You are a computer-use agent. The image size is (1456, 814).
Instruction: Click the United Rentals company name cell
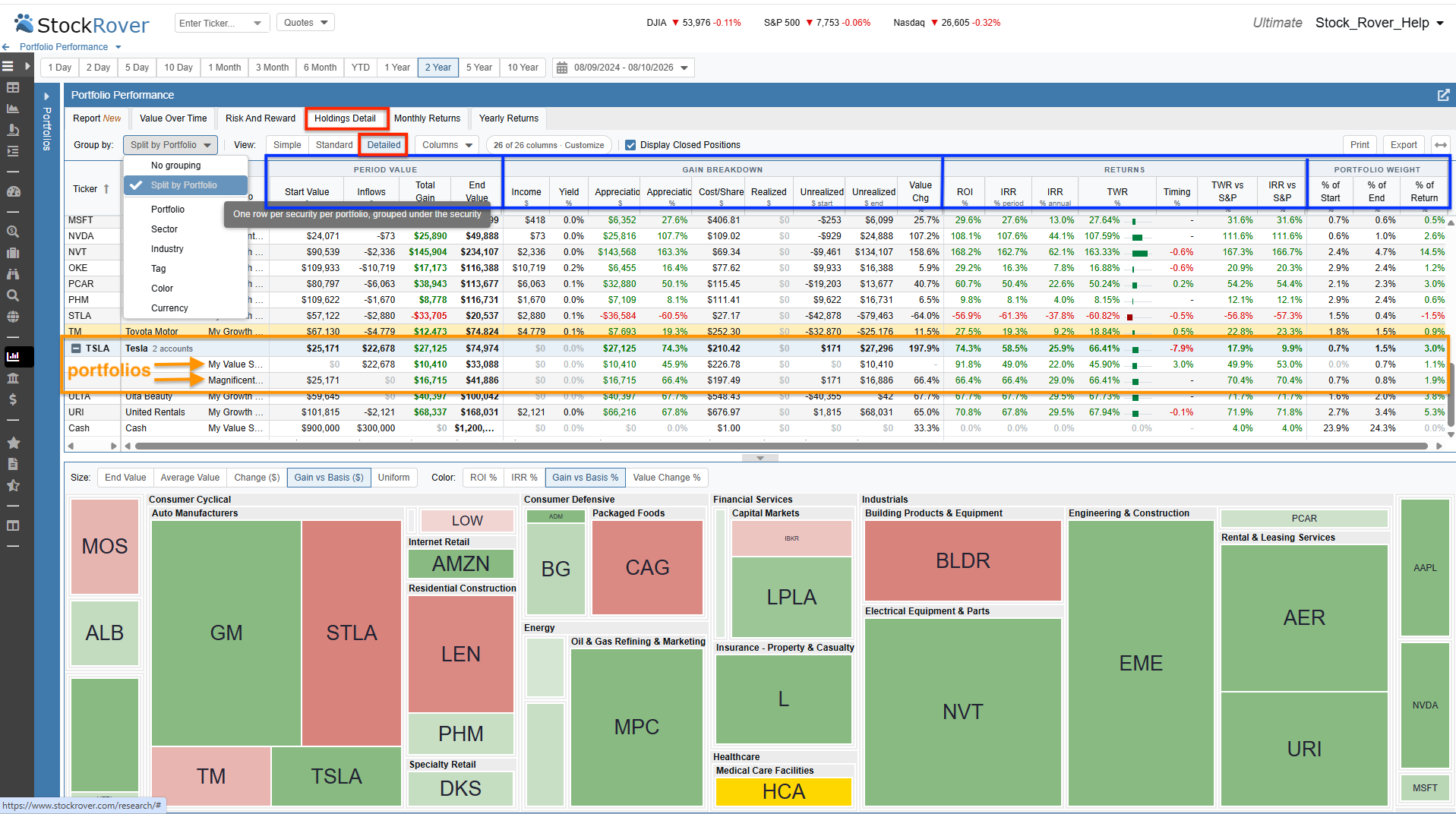pyautogui.click(x=156, y=412)
